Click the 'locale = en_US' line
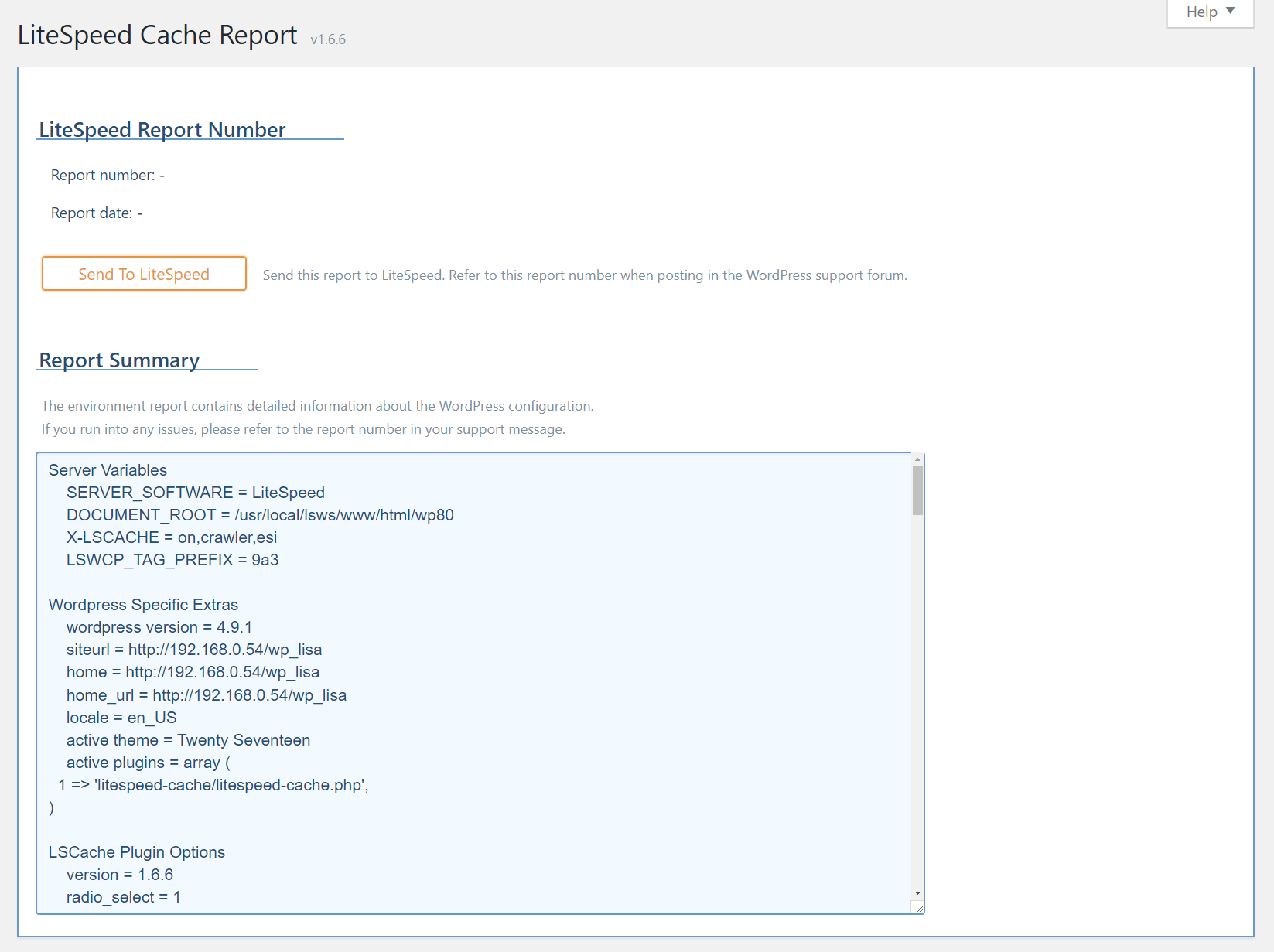The width and height of the screenshot is (1274, 952). 121,718
